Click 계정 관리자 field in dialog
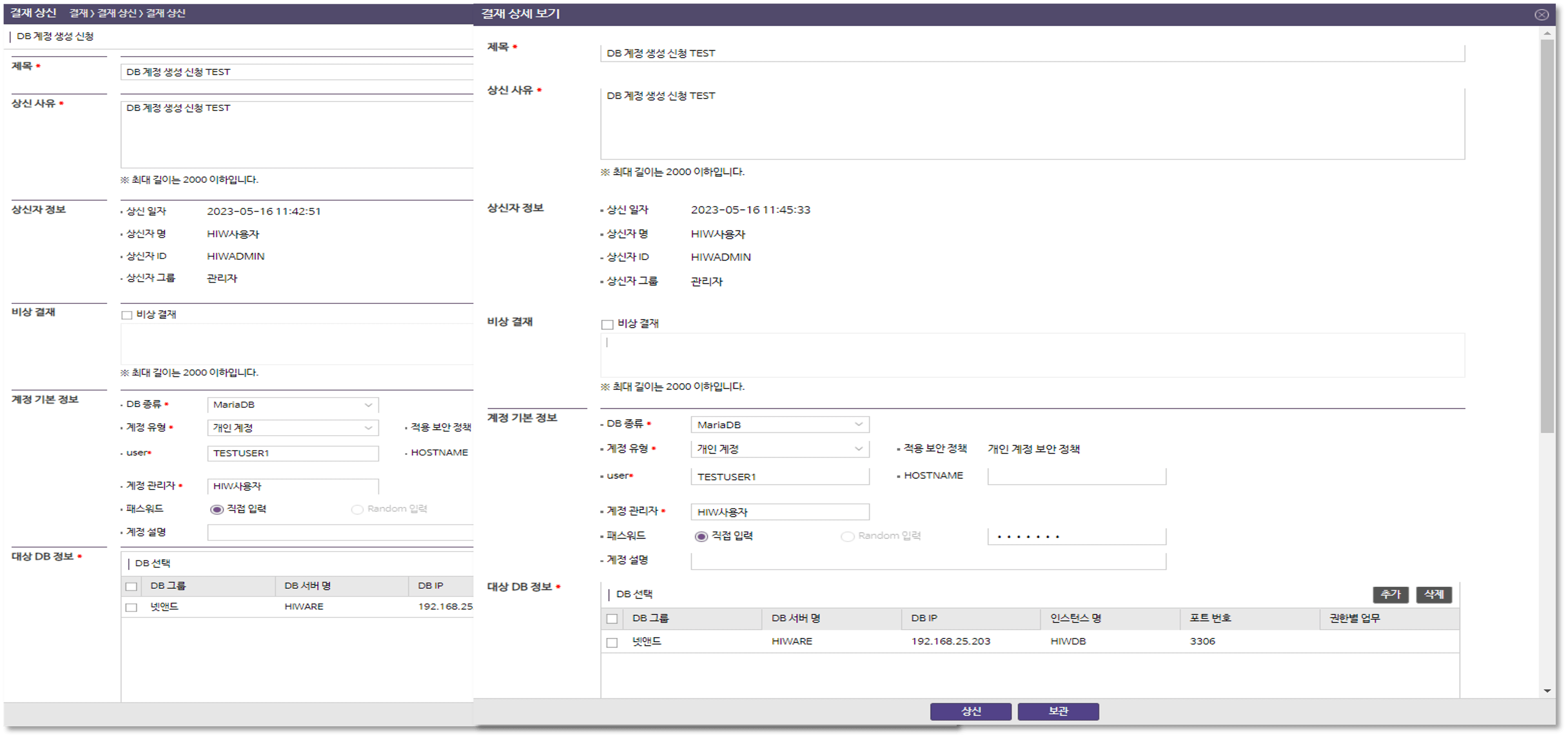The height and width of the screenshot is (739, 1568). [780, 512]
